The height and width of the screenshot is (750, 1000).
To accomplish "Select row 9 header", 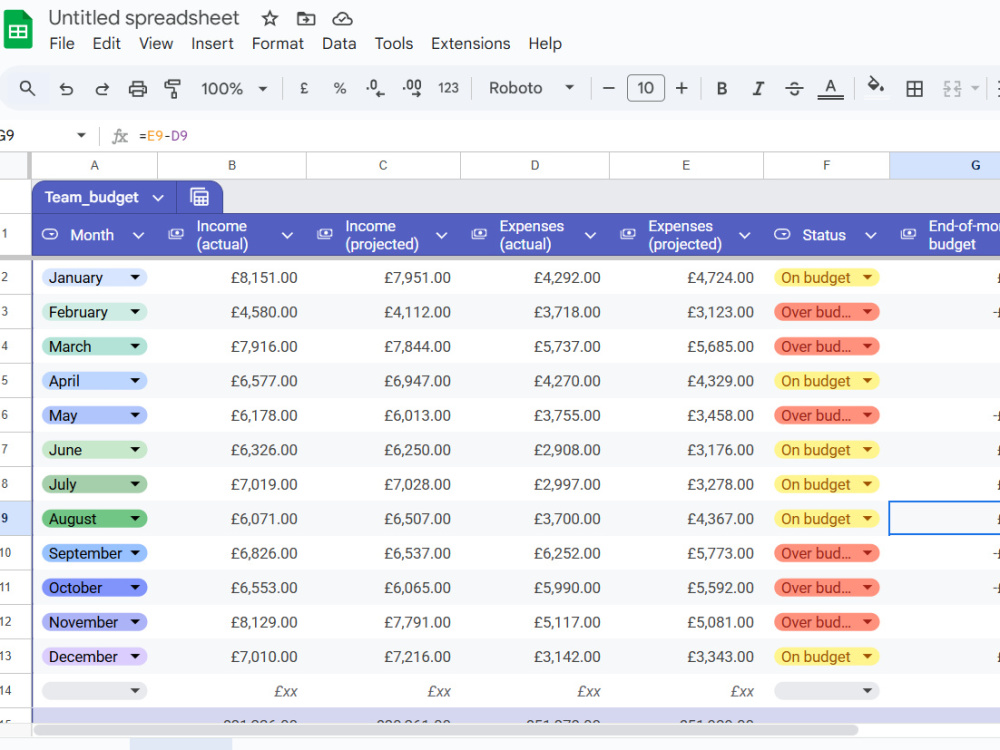I will (14, 518).
